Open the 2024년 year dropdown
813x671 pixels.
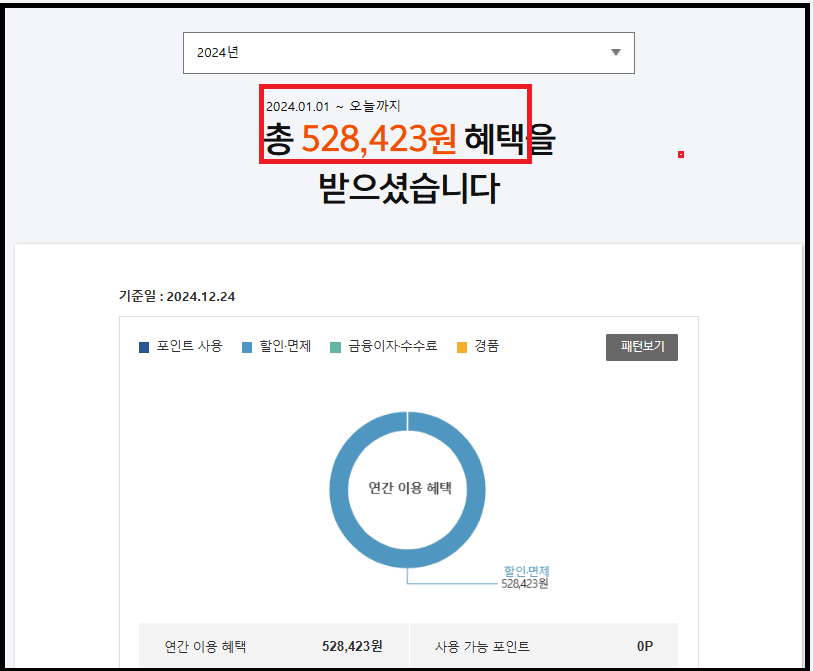[x=408, y=53]
